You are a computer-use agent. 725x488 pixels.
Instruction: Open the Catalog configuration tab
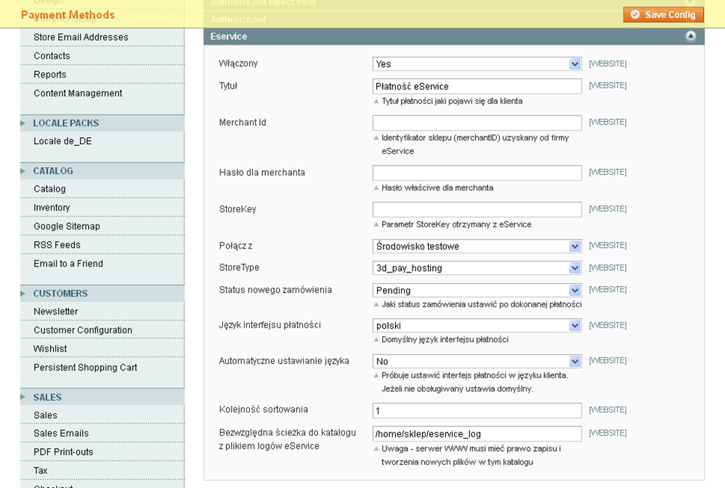click(x=102, y=189)
